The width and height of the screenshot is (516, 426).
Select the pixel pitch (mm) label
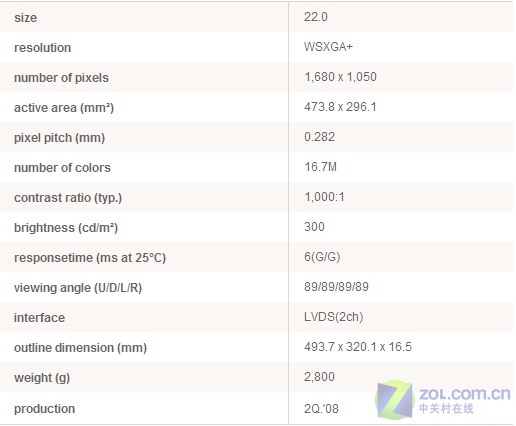click(x=59, y=138)
